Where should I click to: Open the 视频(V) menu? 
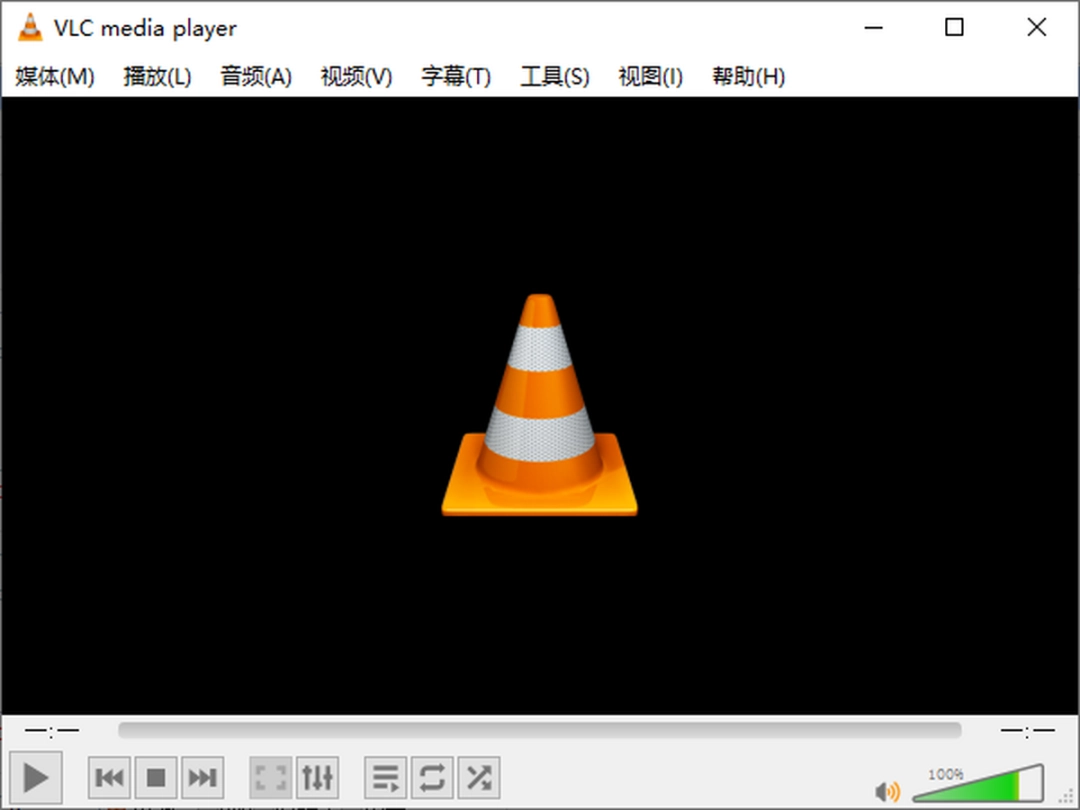(x=355, y=76)
